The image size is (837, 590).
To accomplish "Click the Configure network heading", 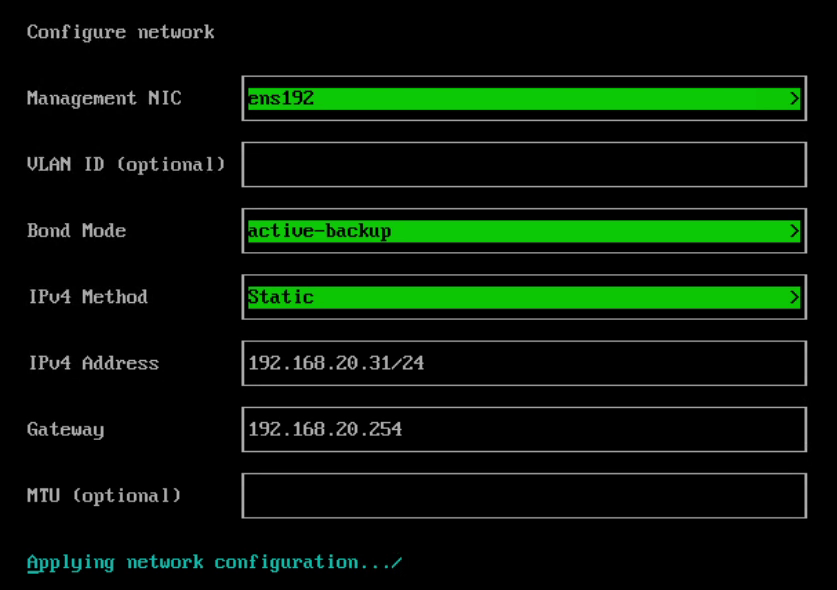I will pos(121,33).
